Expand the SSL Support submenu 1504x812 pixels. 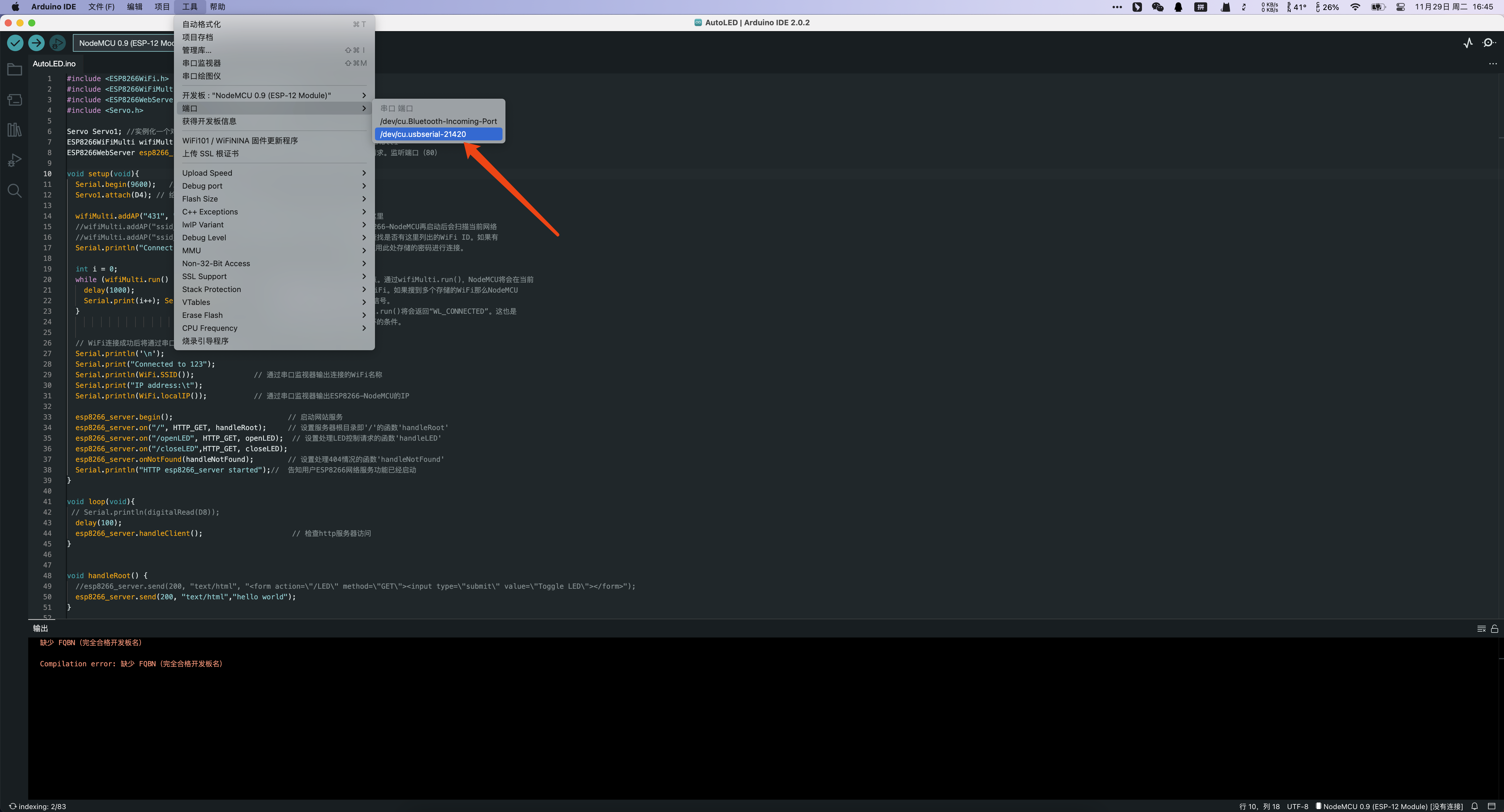[274, 276]
